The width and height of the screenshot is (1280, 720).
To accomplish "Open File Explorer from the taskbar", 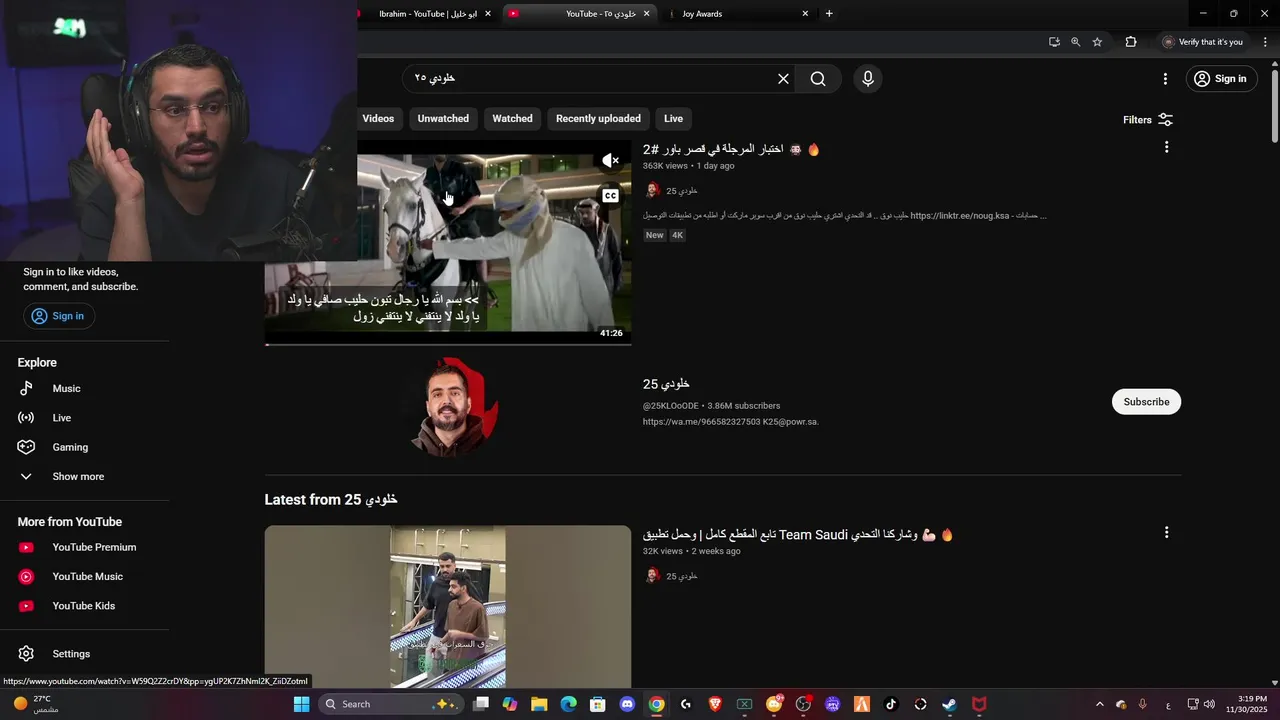I will click(x=539, y=704).
